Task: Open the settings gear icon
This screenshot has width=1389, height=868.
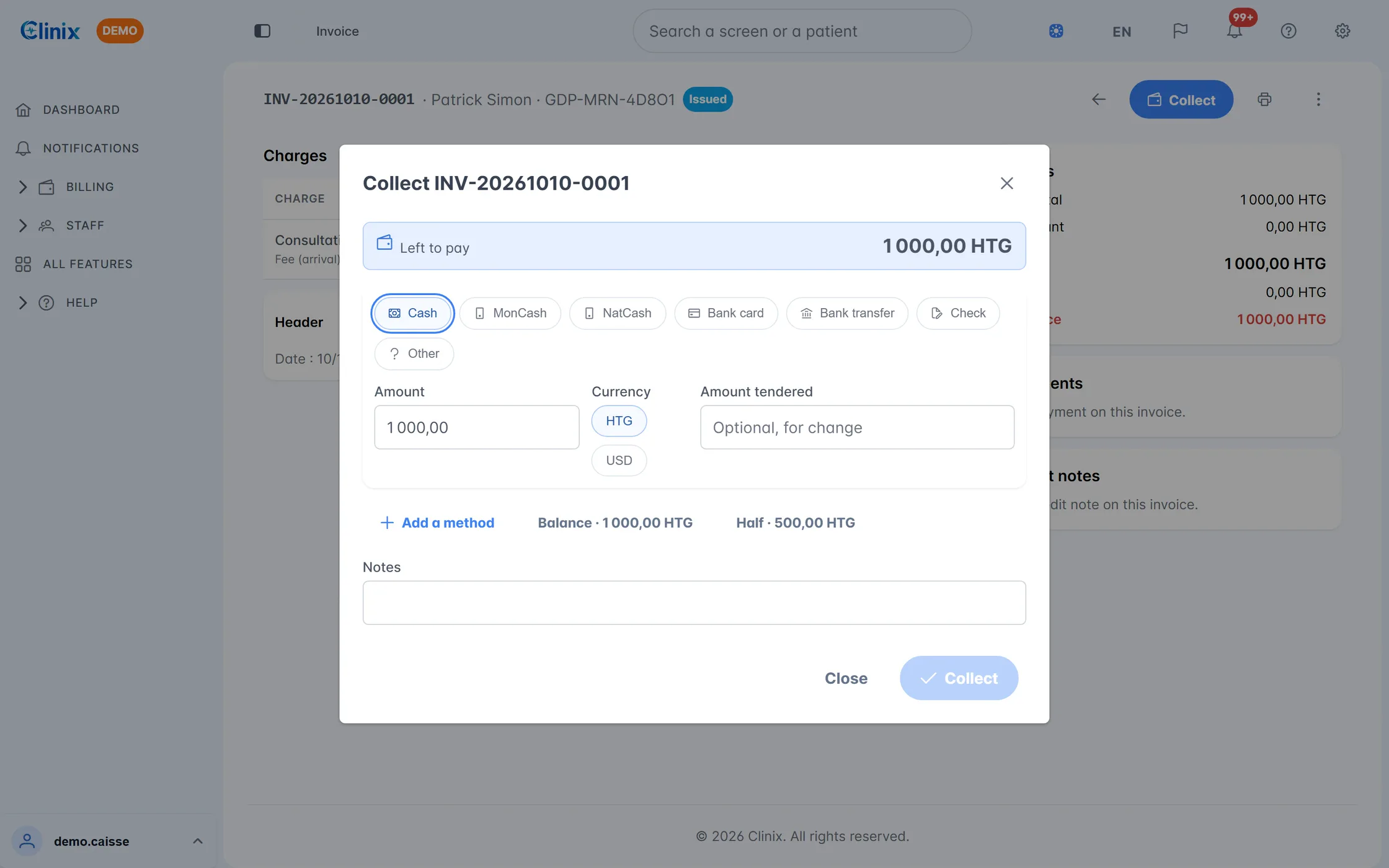Action: [1342, 31]
